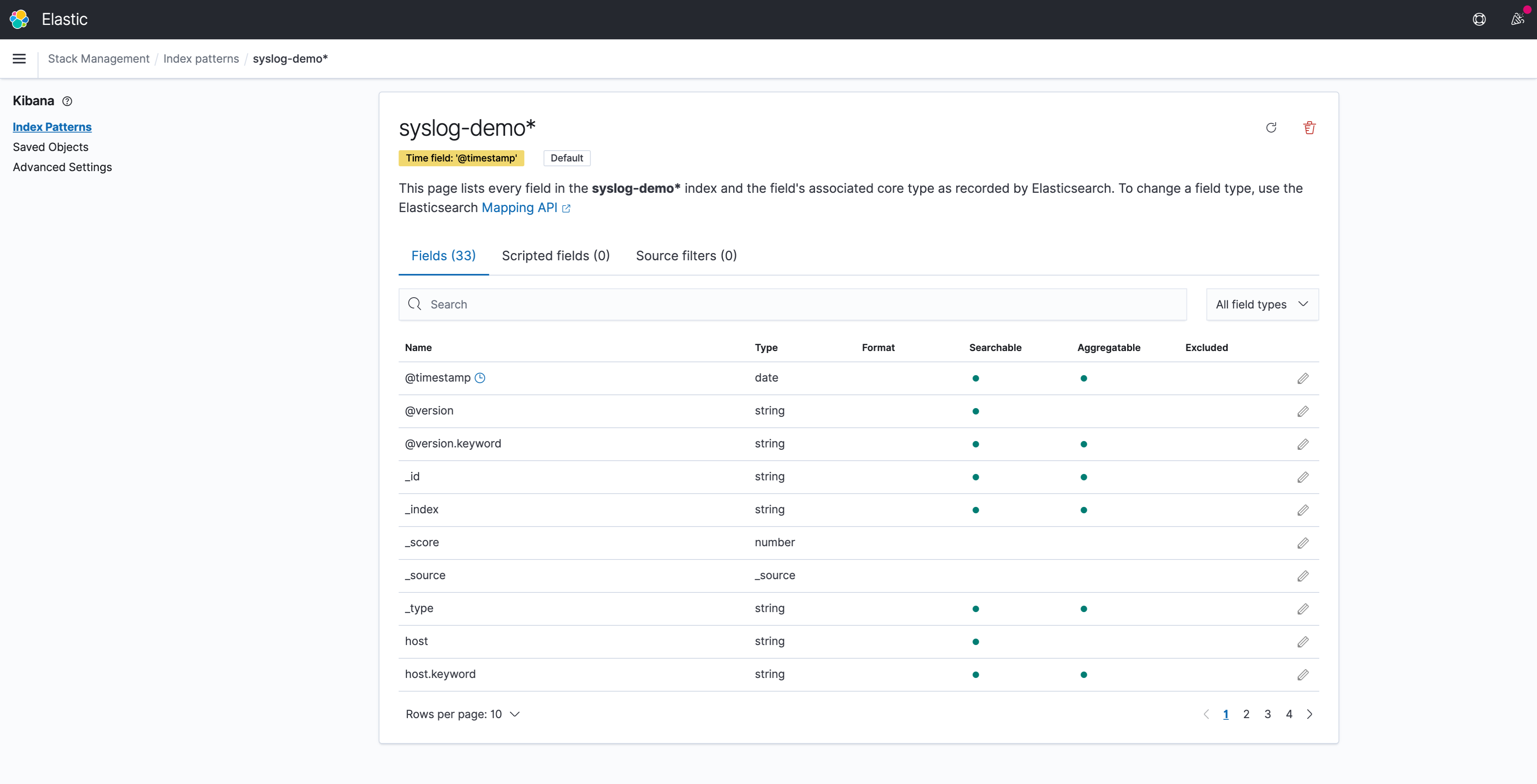Select the @version.keyword field name
The height and width of the screenshot is (784, 1537).
453,443
